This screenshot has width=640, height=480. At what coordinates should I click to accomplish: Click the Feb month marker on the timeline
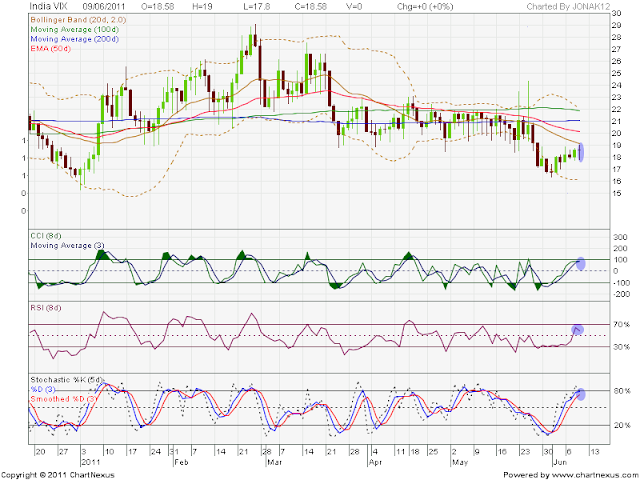[181, 462]
